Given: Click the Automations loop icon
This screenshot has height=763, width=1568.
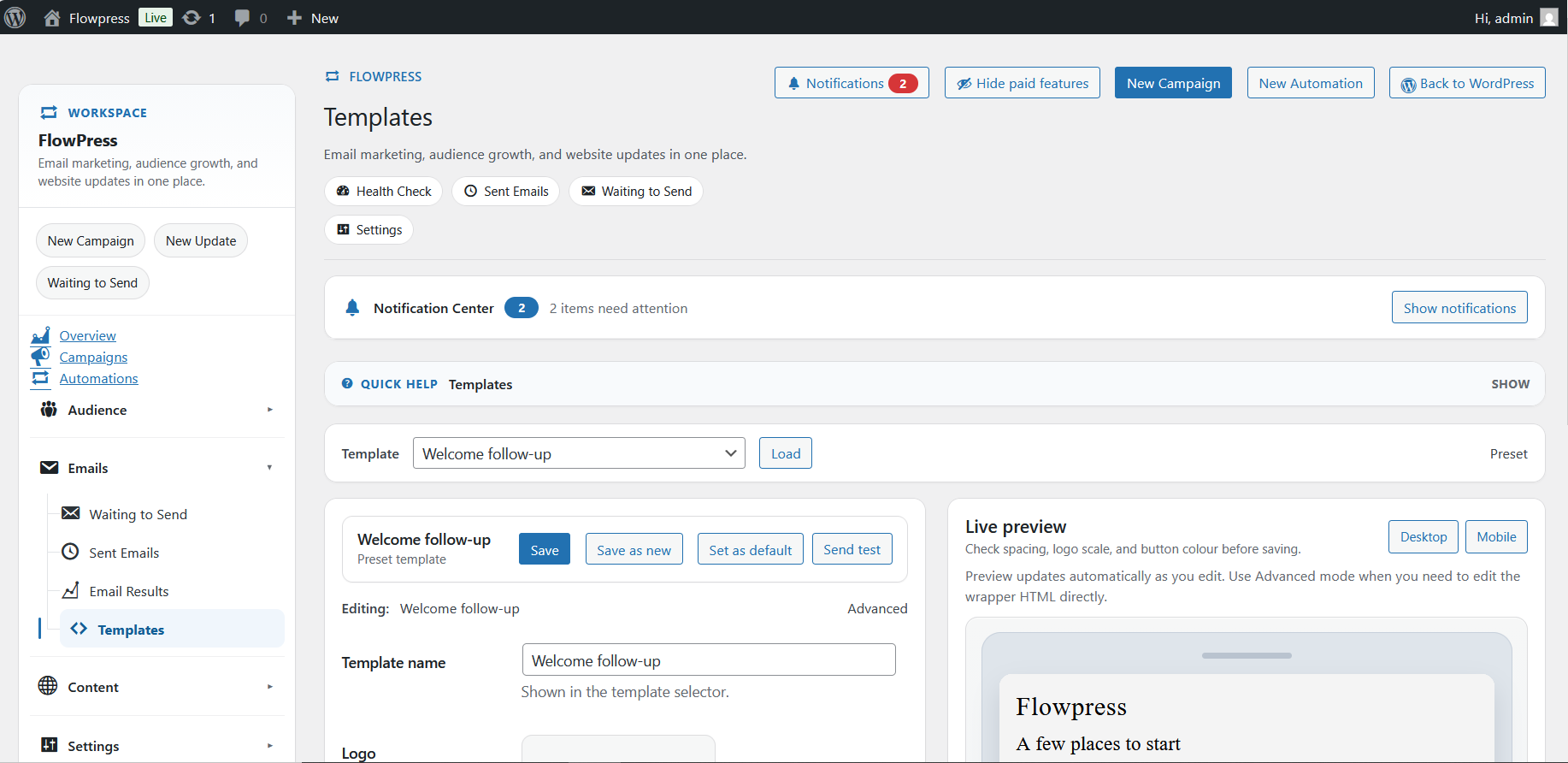Looking at the screenshot, I should (40, 378).
